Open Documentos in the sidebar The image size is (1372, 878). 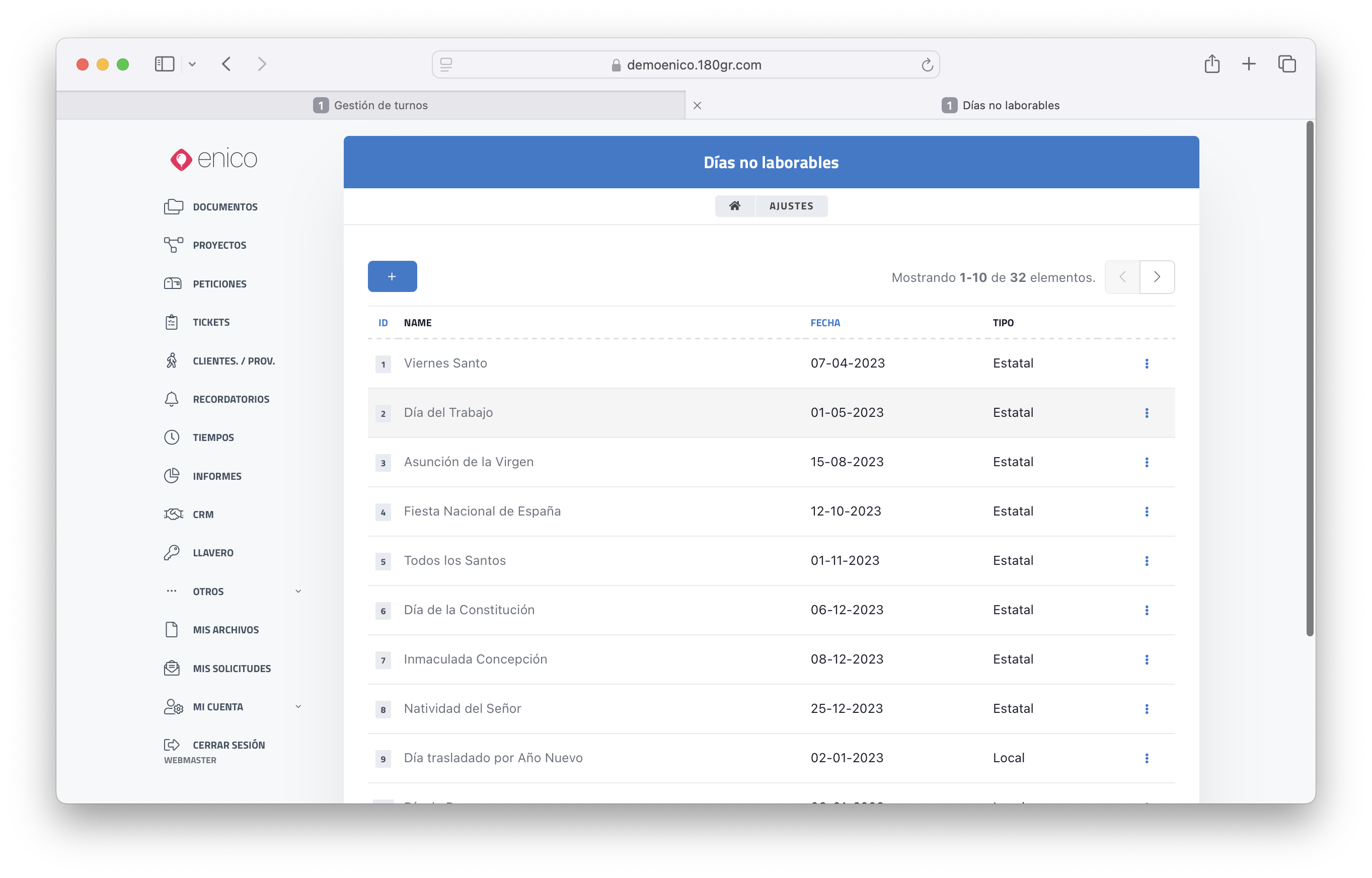[224, 207]
